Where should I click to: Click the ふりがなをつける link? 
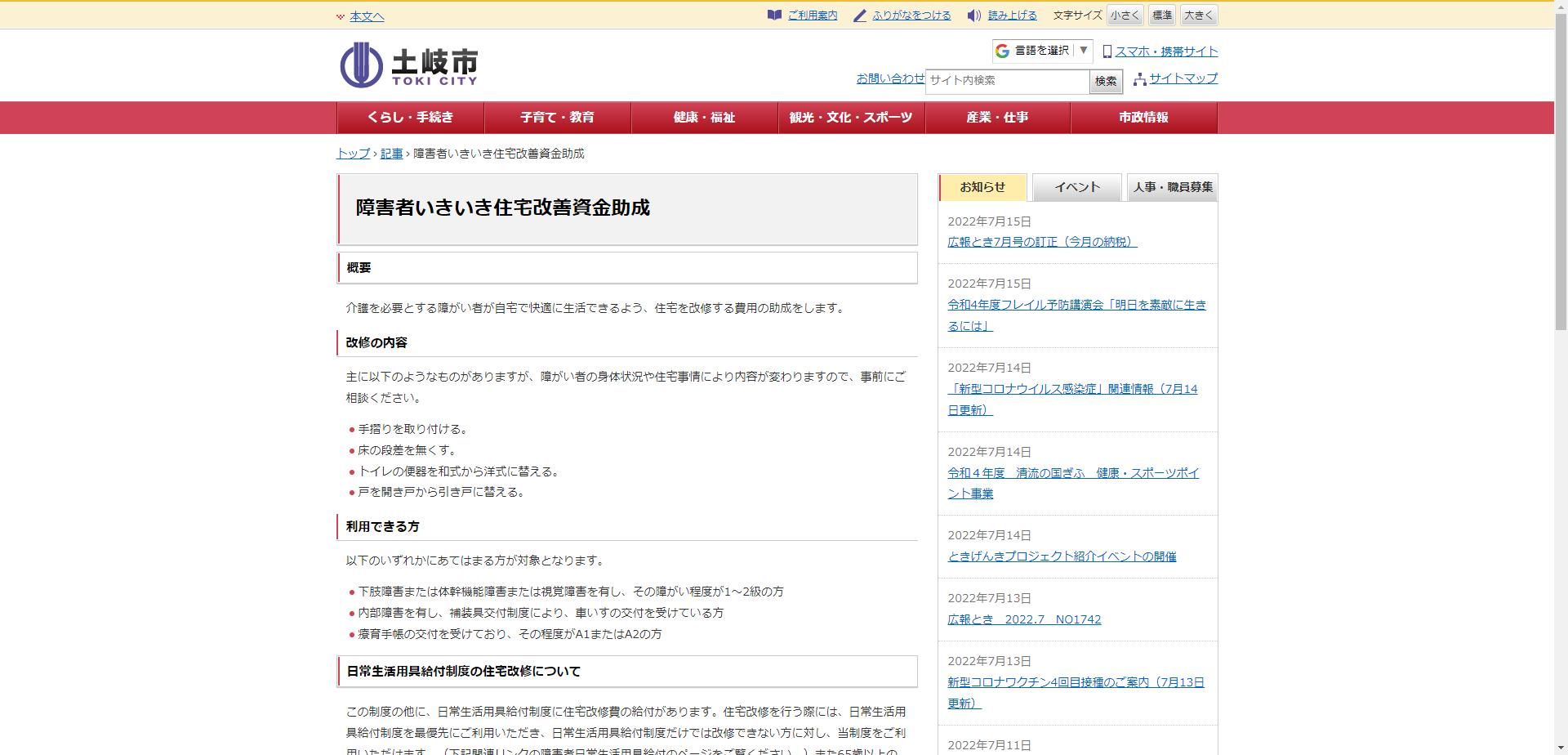click(911, 16)
